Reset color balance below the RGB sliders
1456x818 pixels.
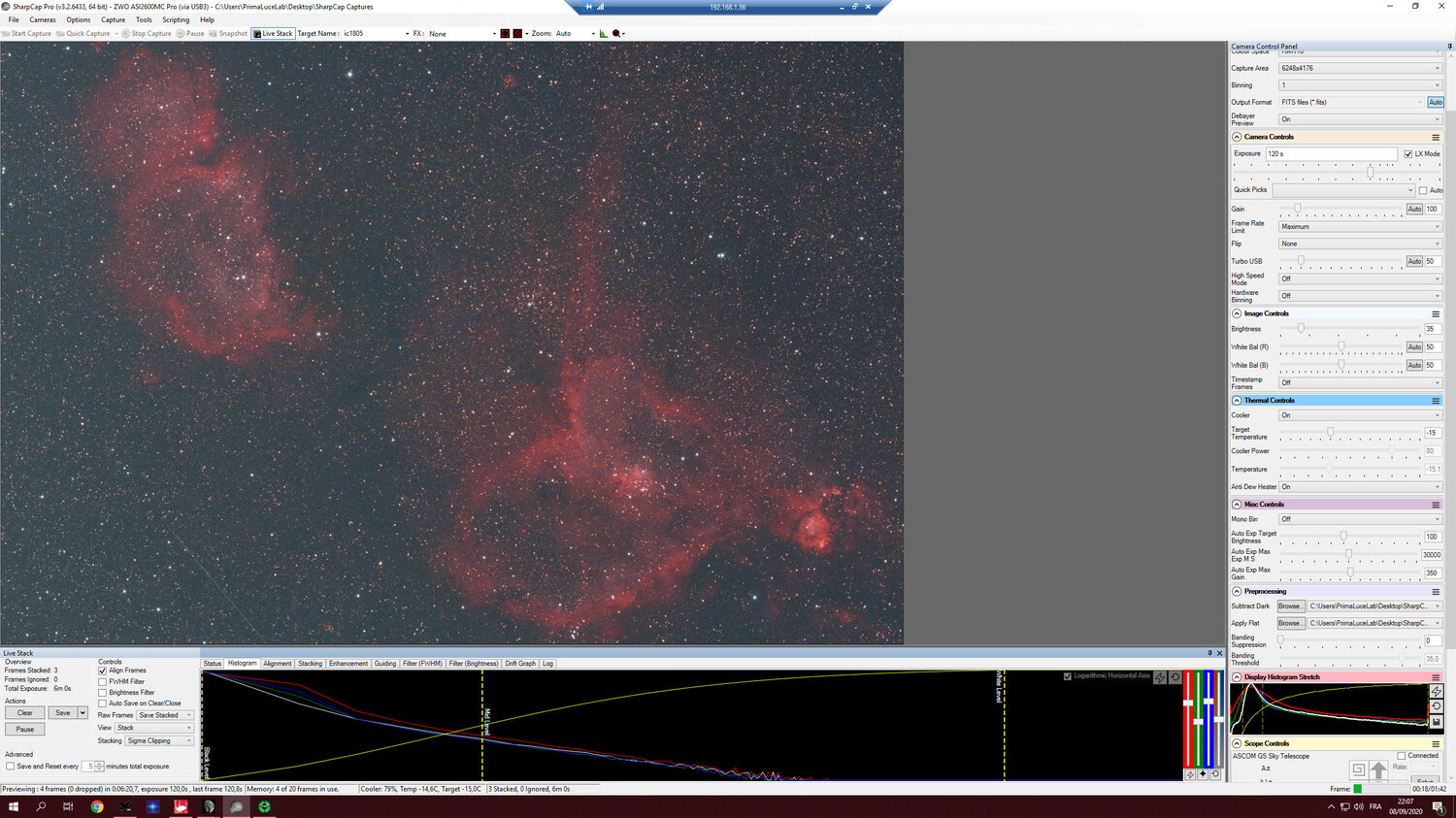point(1215,774)
